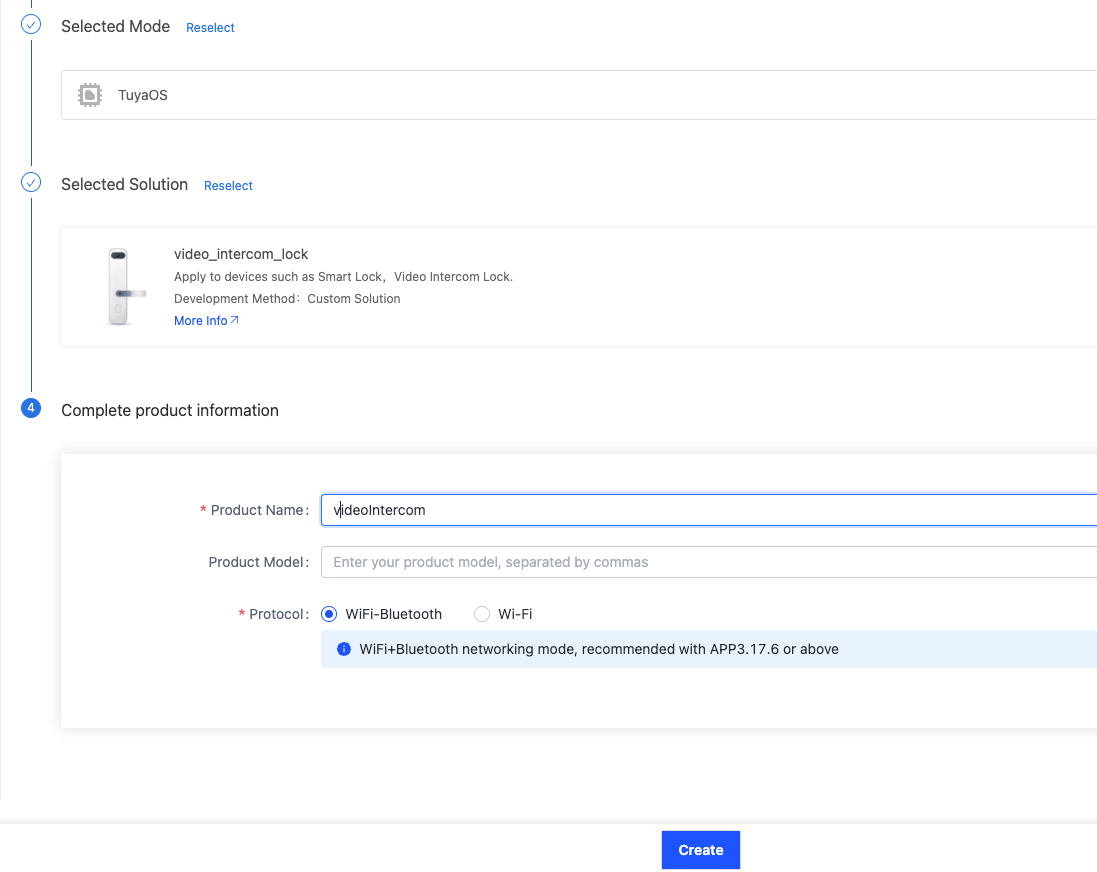
Task: Click the TuyaOS mode card
Action: (580, 95)
